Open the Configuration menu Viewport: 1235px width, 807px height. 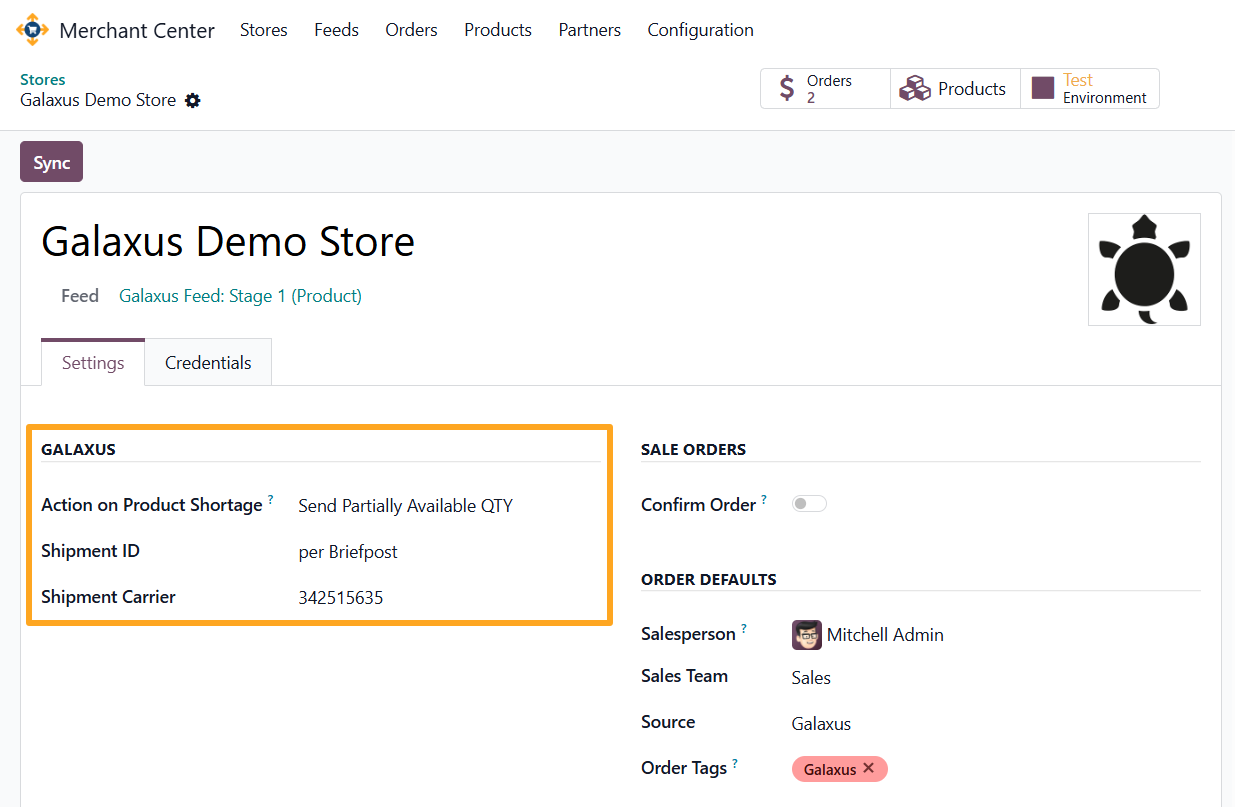click(x=700, y=30)
